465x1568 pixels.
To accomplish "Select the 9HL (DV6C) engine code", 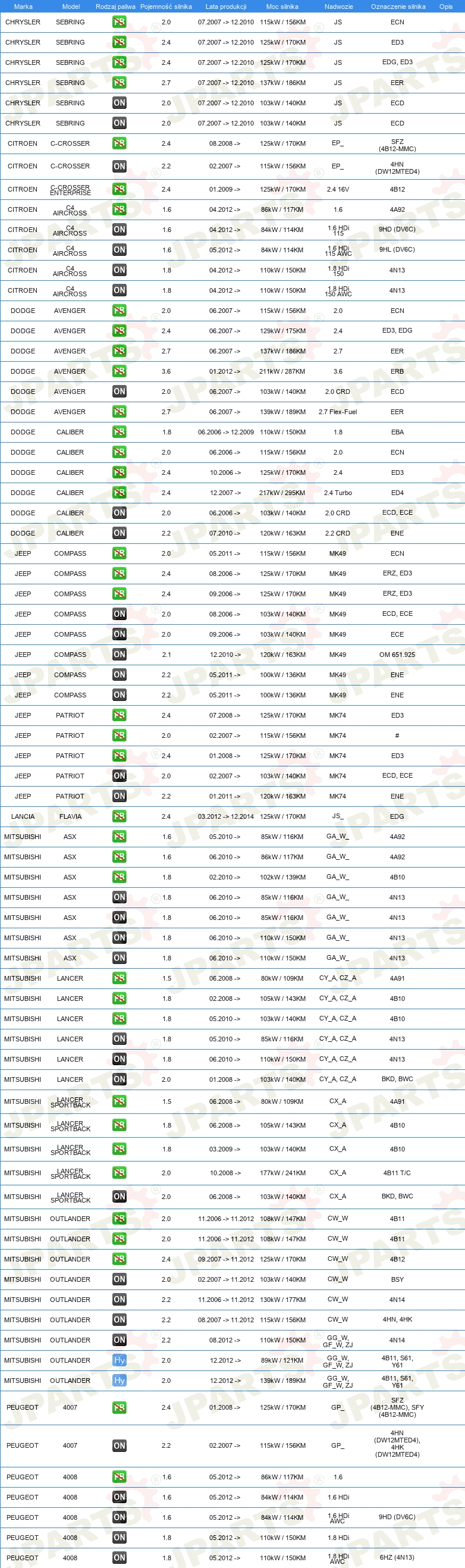I will (397, 249).
